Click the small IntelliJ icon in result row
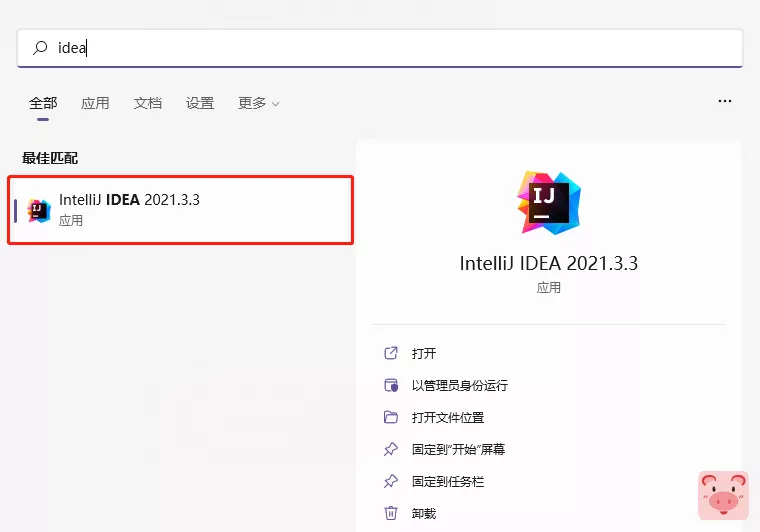This screenshot has width=760, height=532. pyautogui.click(x=39, y=211)
